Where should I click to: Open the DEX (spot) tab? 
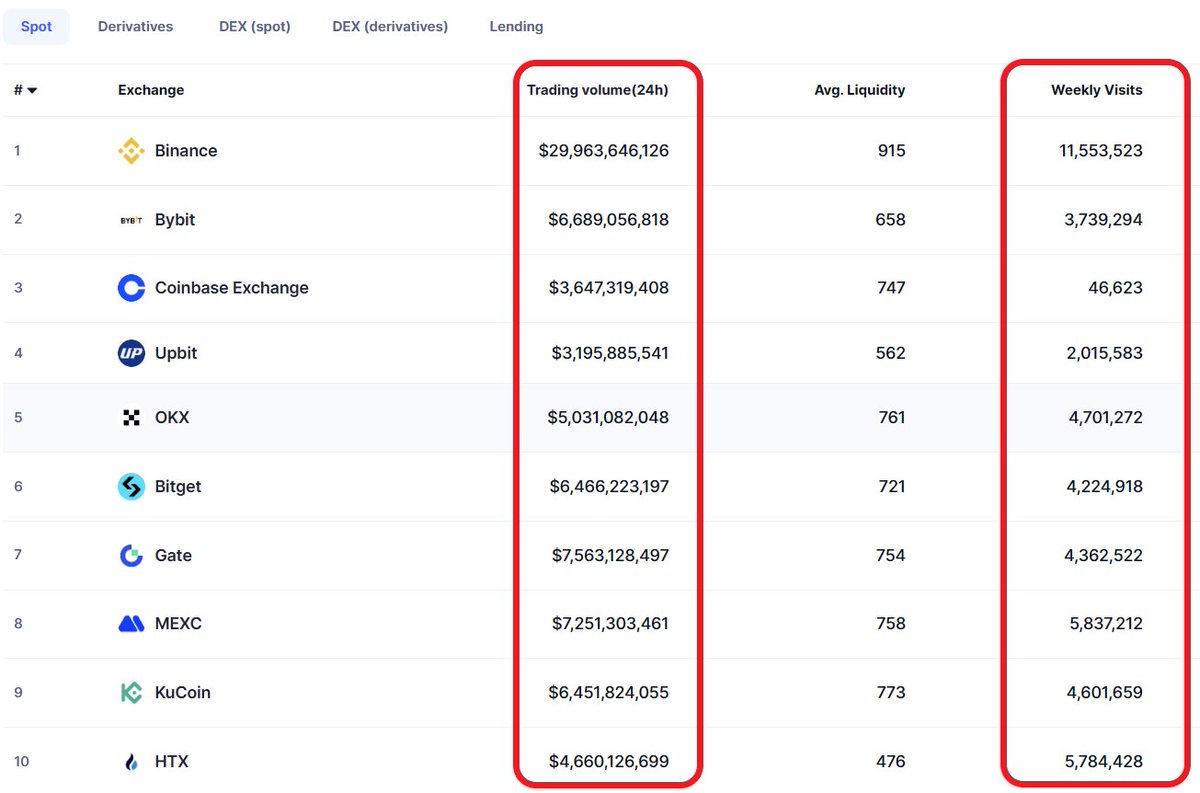pos(255,27)
